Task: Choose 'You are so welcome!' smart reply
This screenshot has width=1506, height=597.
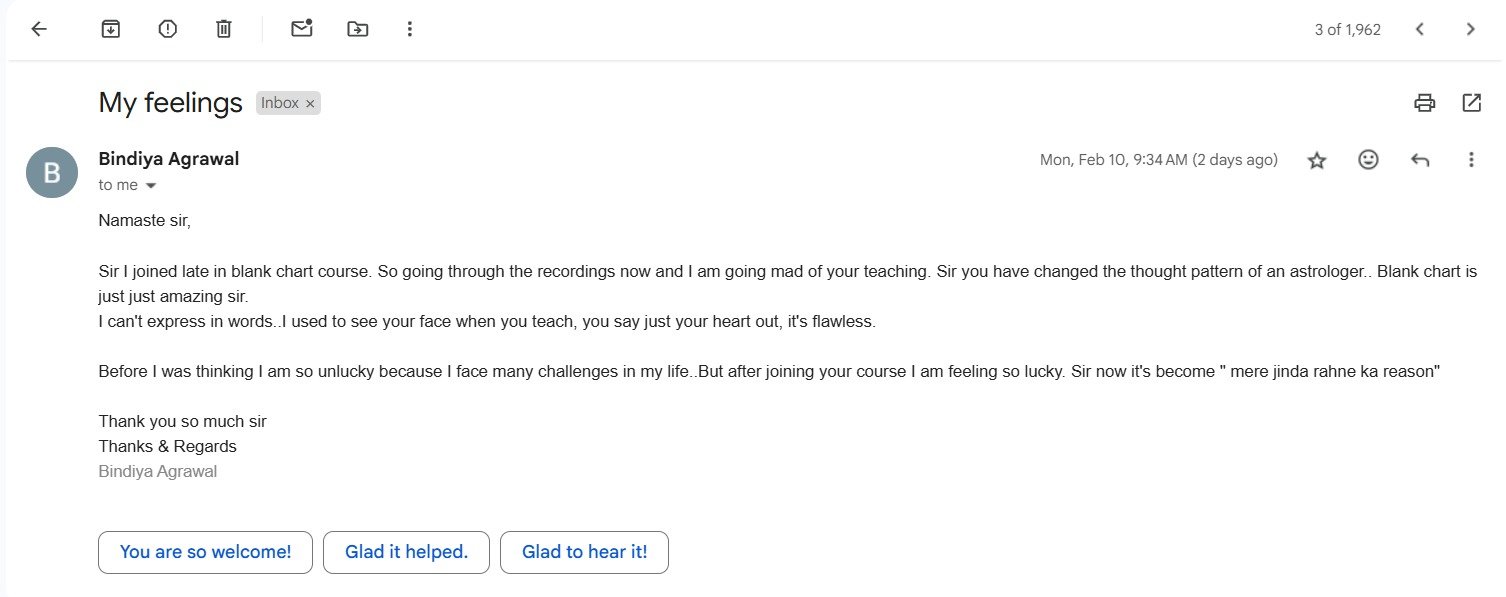Action: (x=205, y=552)
